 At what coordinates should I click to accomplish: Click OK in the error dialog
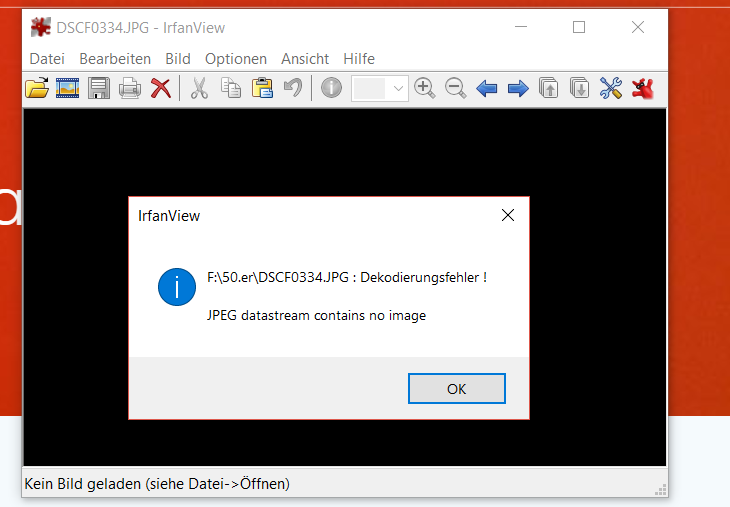tap(457, 388)
